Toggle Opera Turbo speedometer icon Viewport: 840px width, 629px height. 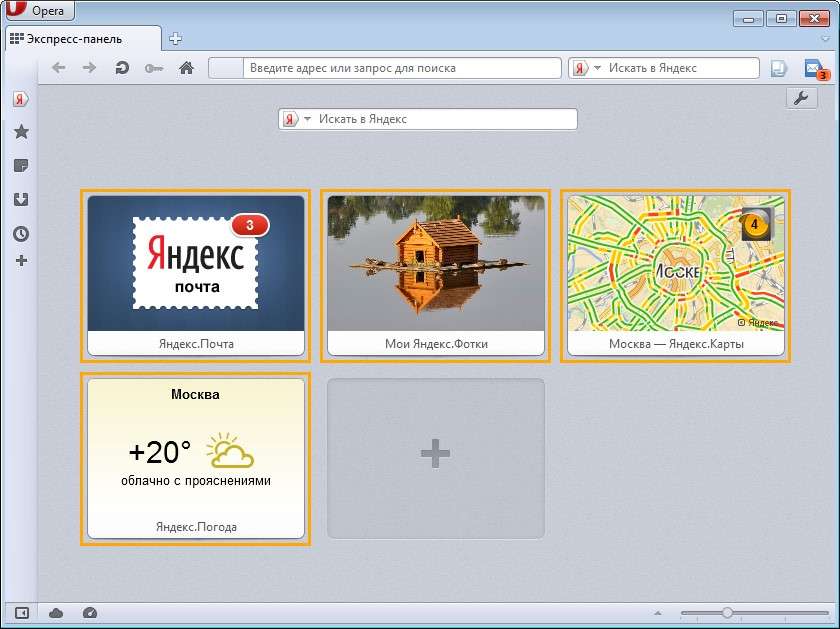point(89,612)
